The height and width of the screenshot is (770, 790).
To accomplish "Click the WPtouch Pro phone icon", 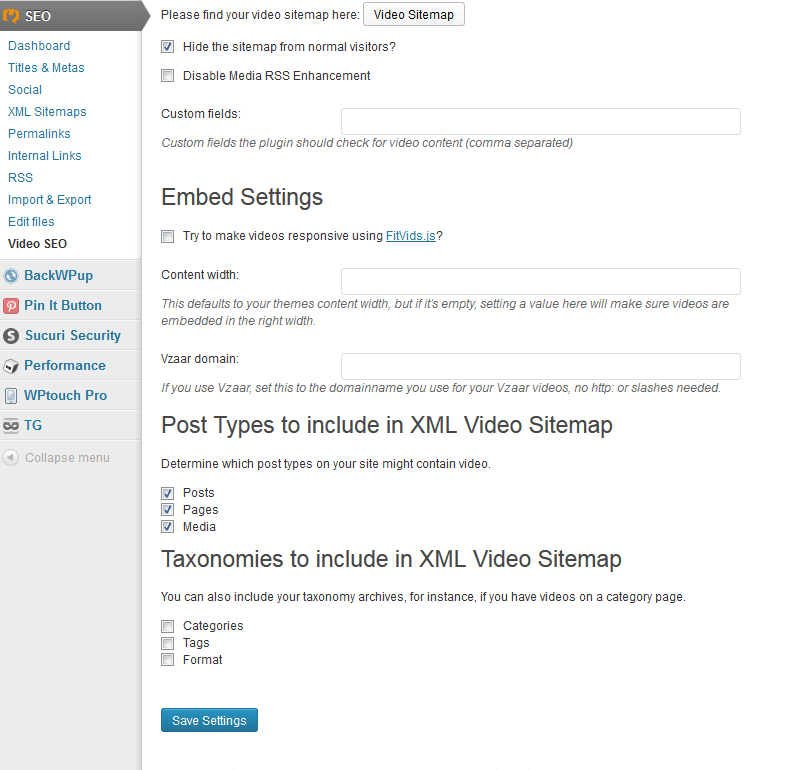I will pos(11,396).
